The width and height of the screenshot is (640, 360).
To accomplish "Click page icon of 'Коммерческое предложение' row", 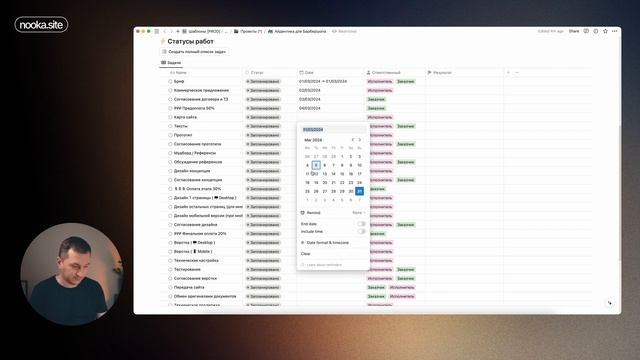I will coord(170,91).
